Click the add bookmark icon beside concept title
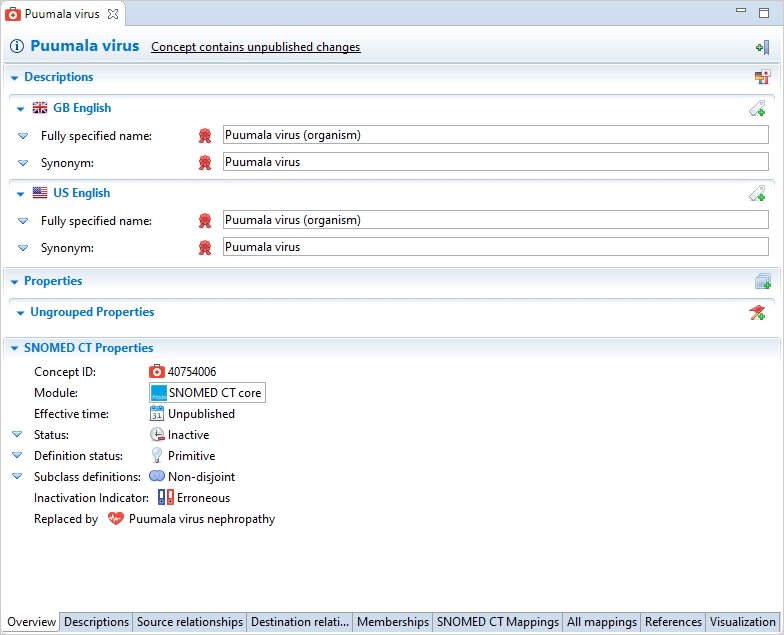This screenshot has height=635, width=784. [x=762, y=47]
